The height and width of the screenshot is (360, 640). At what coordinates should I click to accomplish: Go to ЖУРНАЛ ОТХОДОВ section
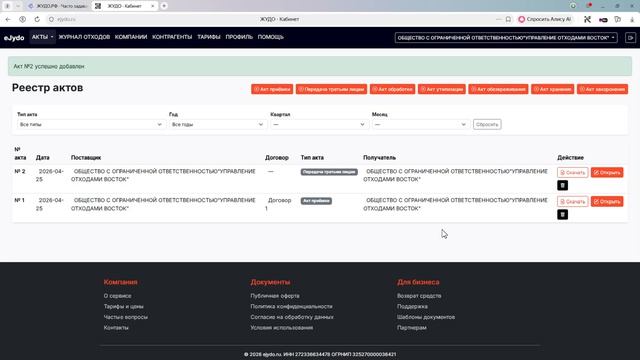(x=84, y=37)
